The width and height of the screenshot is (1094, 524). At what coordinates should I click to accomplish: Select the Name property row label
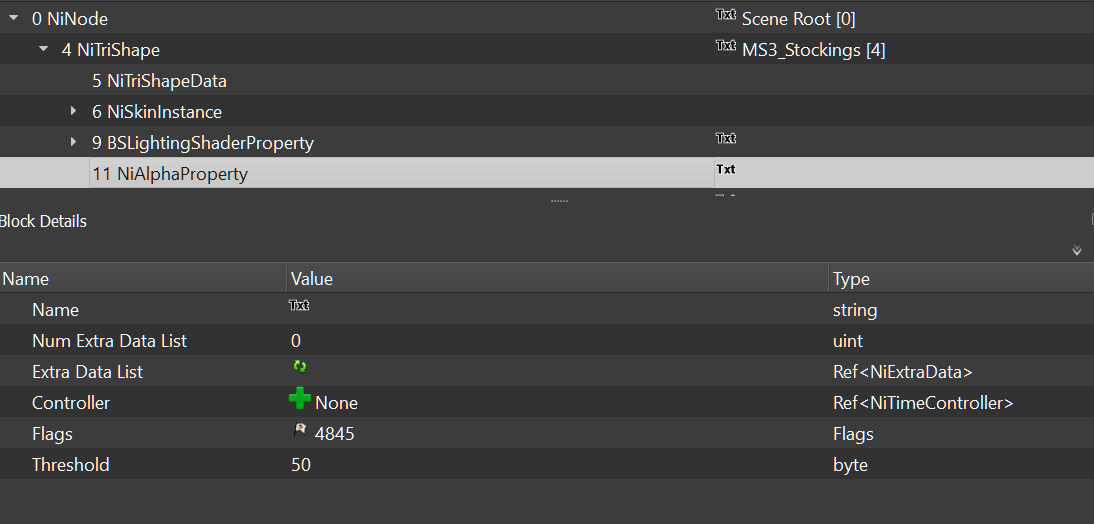55,310
